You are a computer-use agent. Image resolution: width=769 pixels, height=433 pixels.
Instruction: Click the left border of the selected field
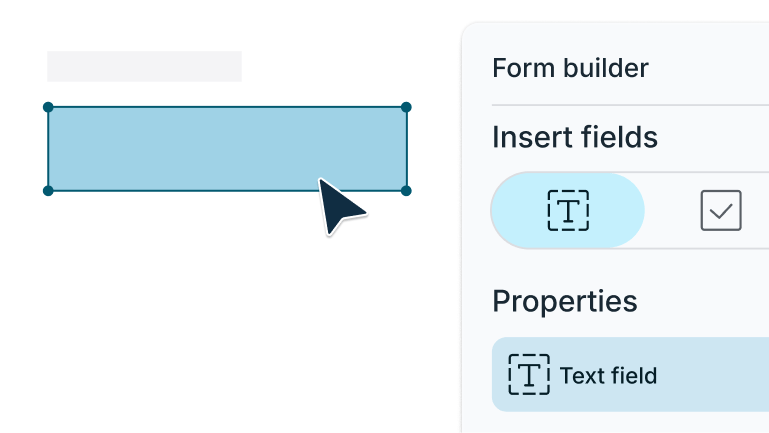pos(48,148)
